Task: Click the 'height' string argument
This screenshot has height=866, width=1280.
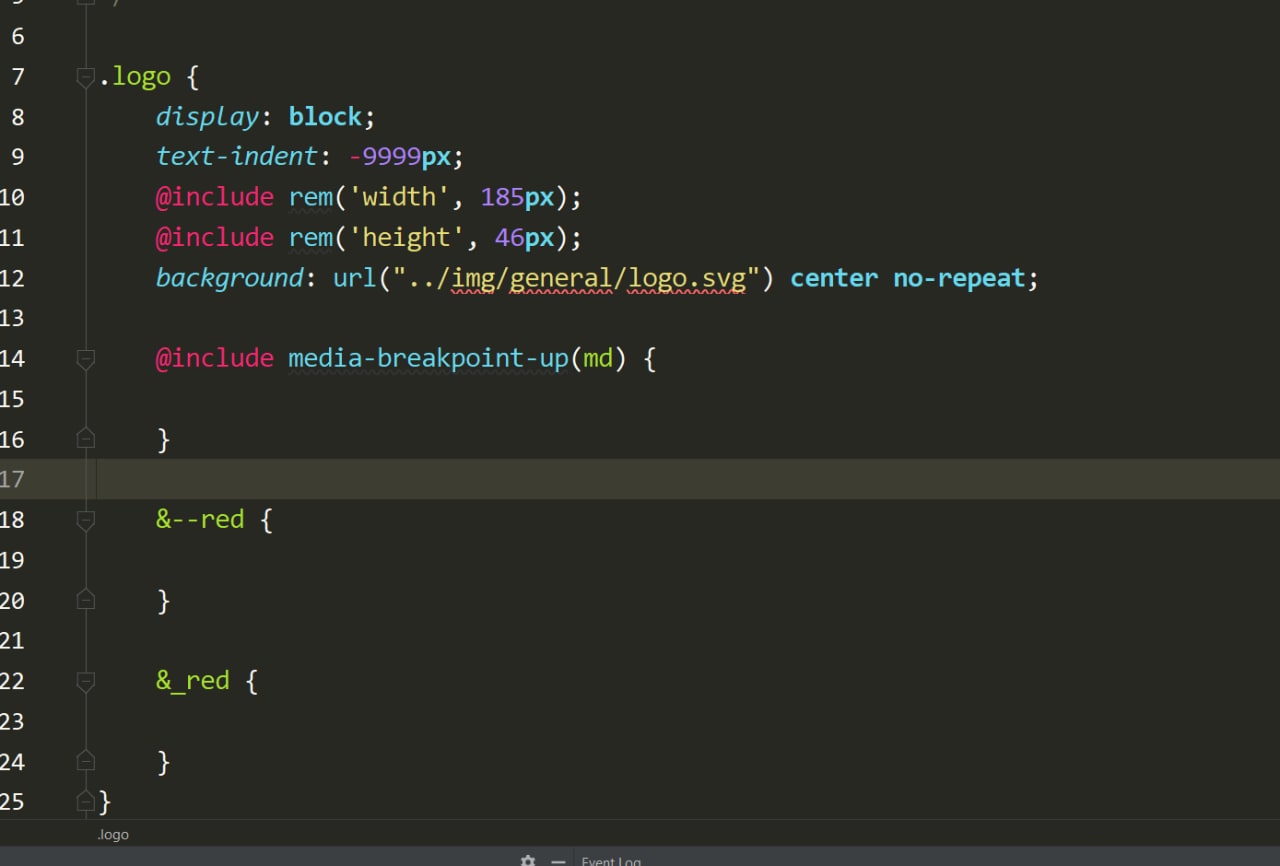Action: click(407, 237)
